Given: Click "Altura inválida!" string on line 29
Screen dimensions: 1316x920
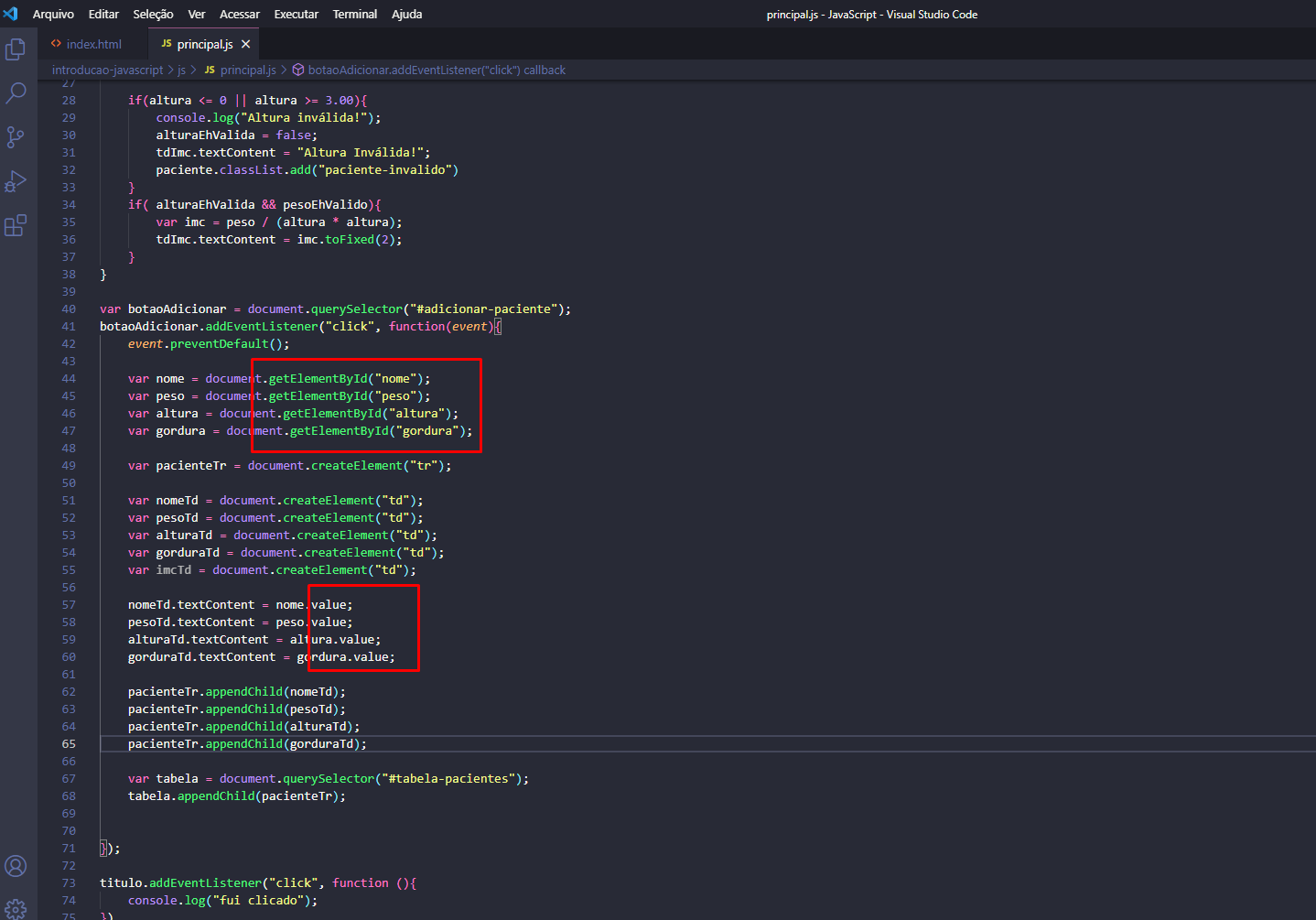Looking at the screenshot, I should tap(304, 118).
